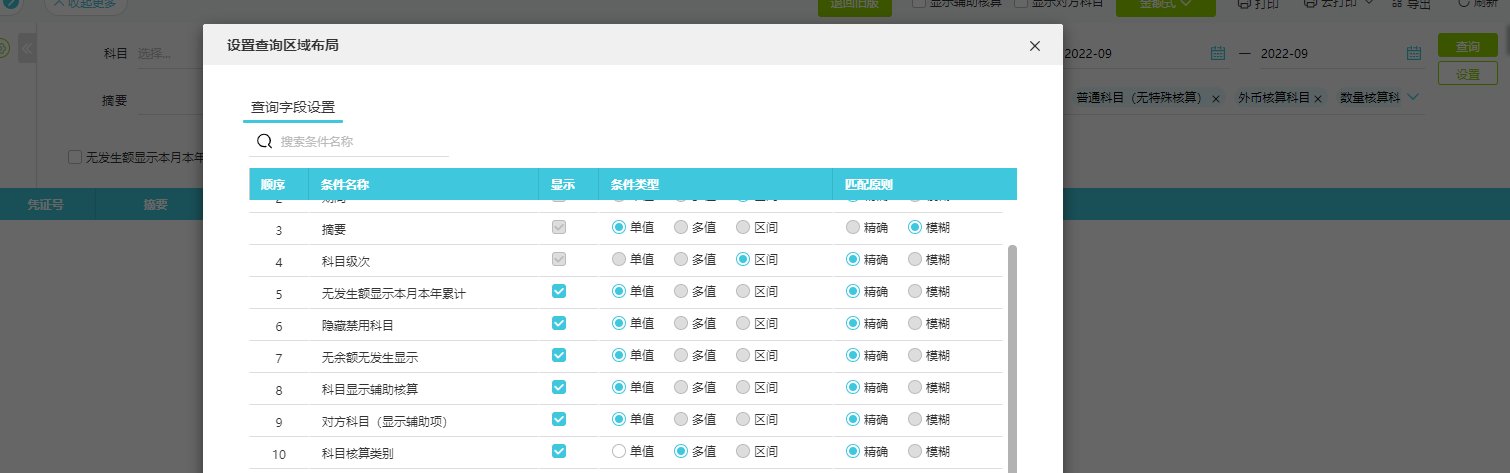Click the search magnifier icon in dialog

tap(265, 141)
